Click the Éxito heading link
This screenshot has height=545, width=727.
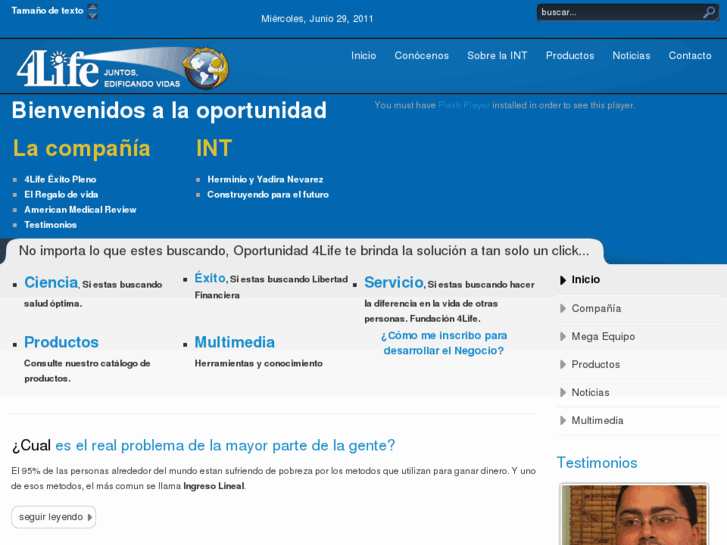[x=210, y=278]
